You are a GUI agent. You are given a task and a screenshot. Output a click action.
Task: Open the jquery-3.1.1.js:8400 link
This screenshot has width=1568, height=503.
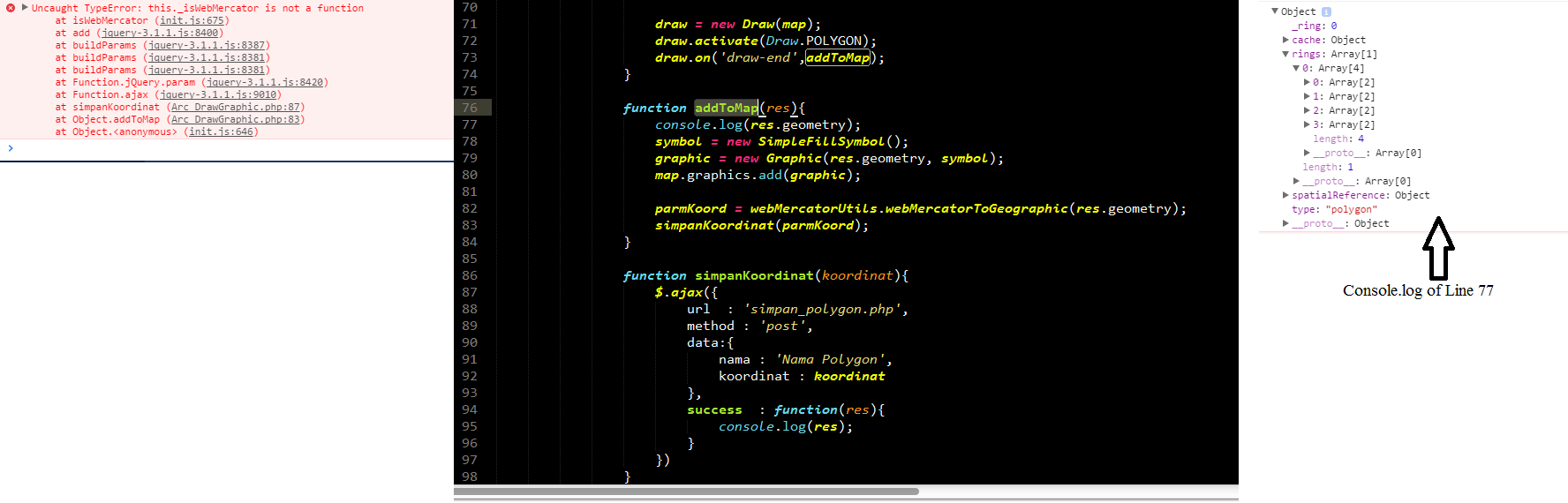pyautogui.click(x=160, y=33)
